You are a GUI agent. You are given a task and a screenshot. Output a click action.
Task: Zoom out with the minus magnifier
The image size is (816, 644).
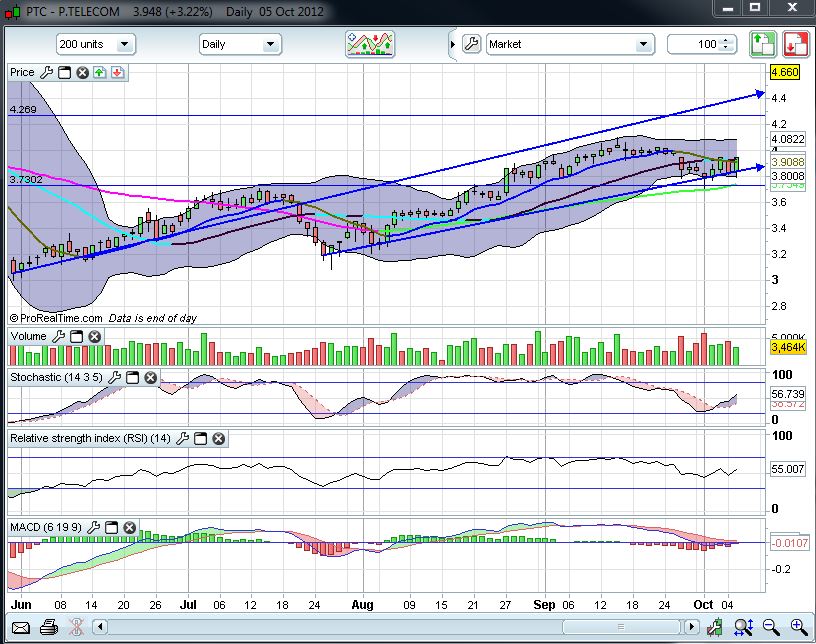(771, 627)
